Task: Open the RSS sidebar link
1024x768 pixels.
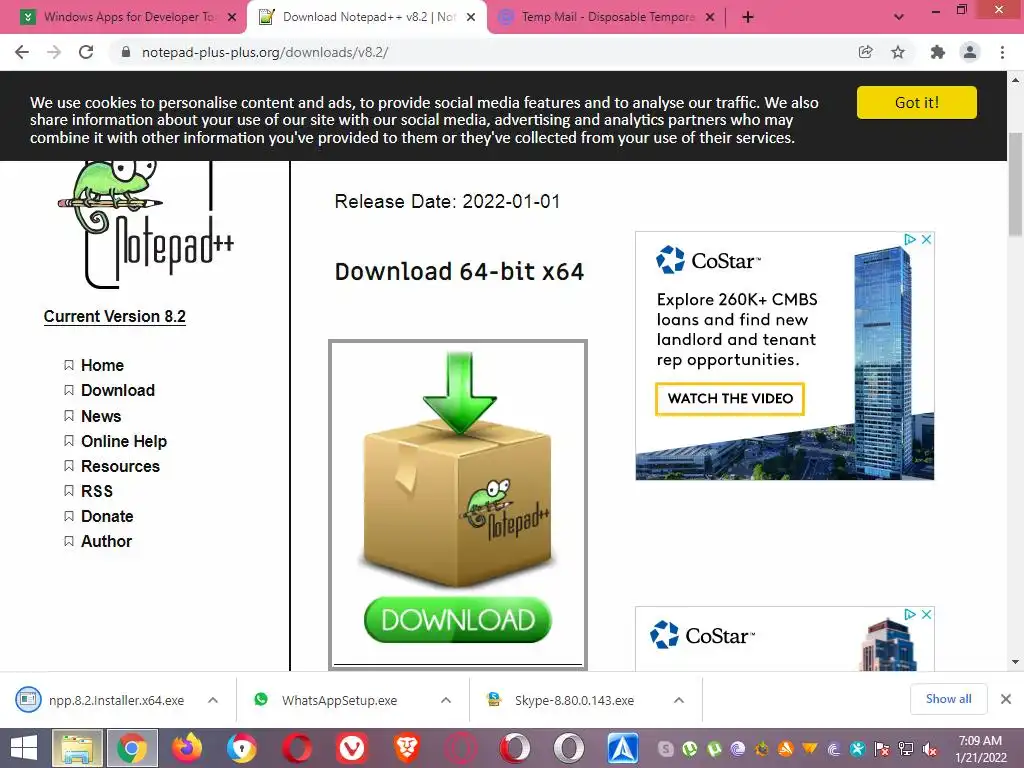Action: coord(97,491)
